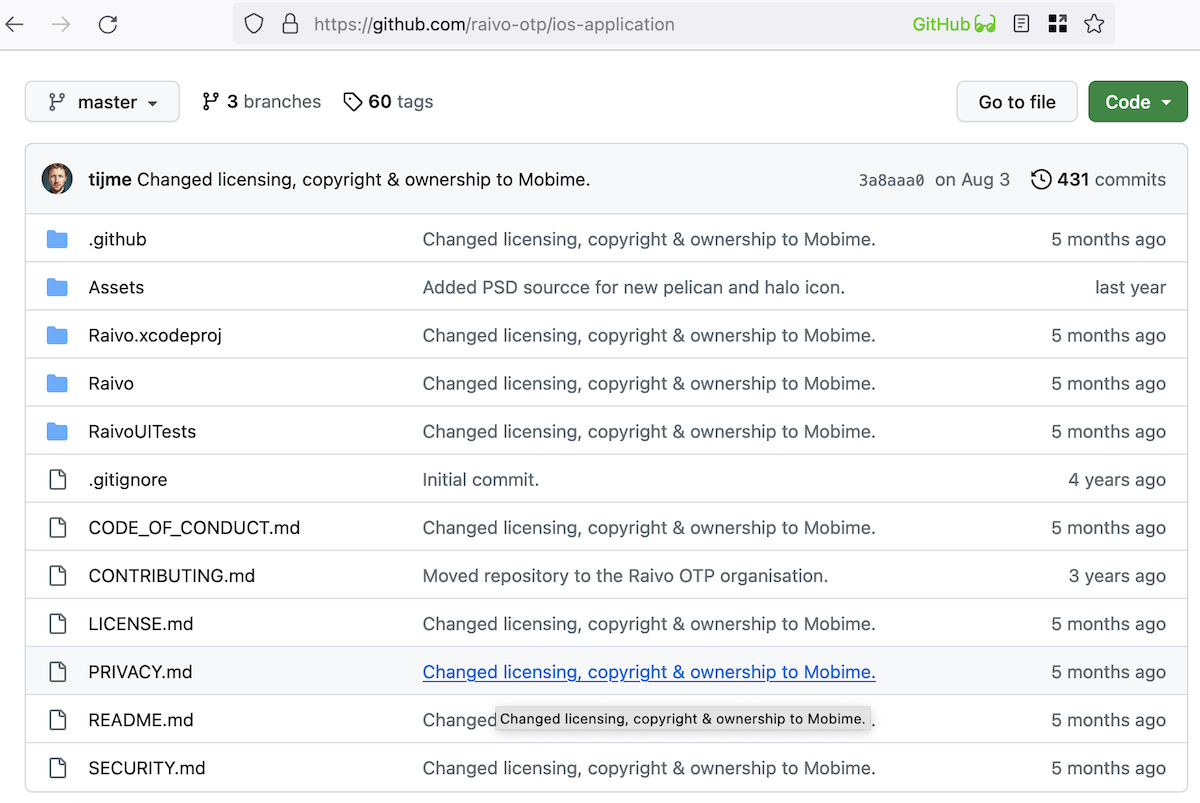Open the 431 commits history
Viewport: 1200px width, 803px height.
1098,180
